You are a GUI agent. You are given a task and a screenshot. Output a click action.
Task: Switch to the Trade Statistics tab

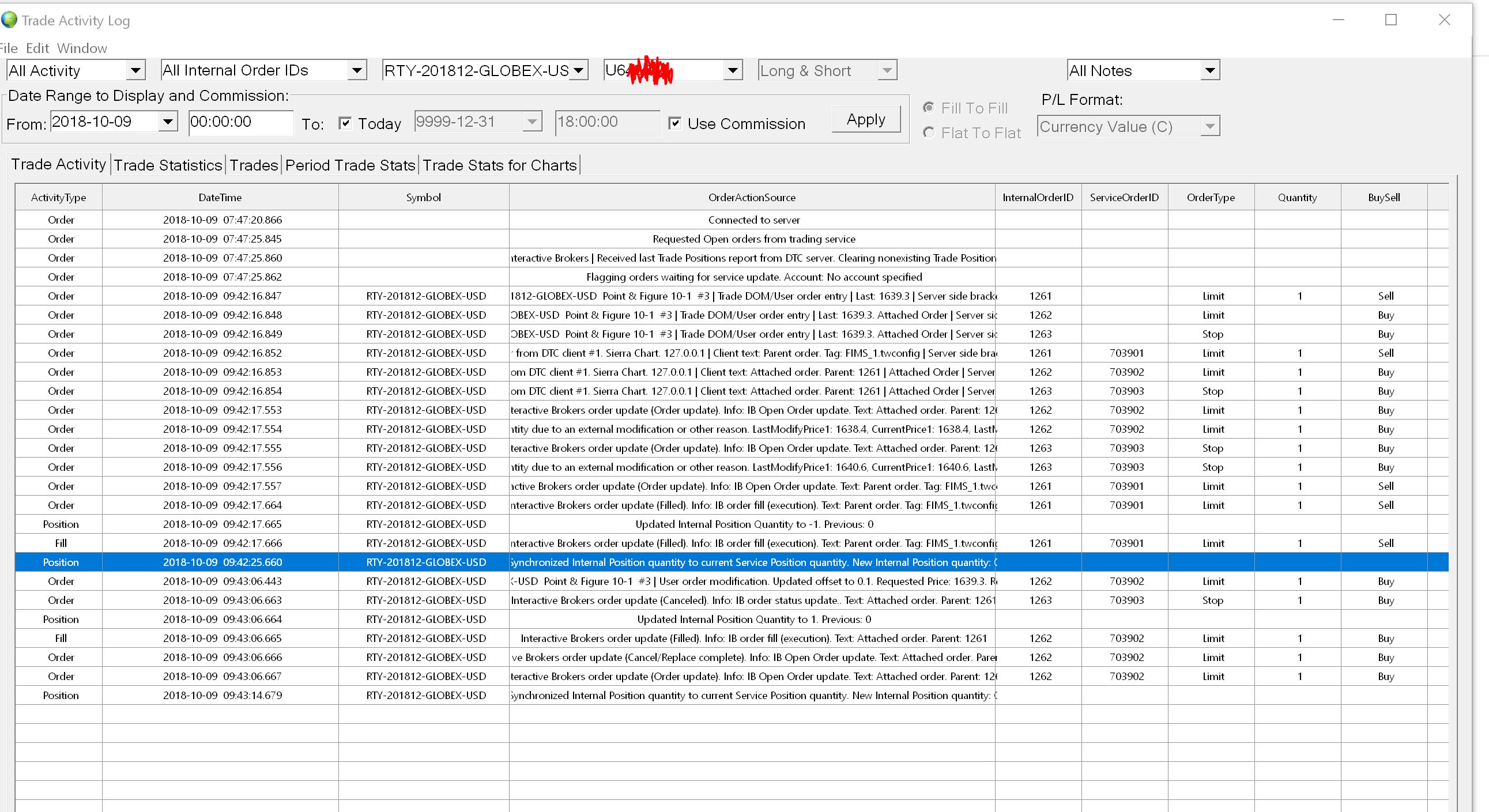[168, 165]
